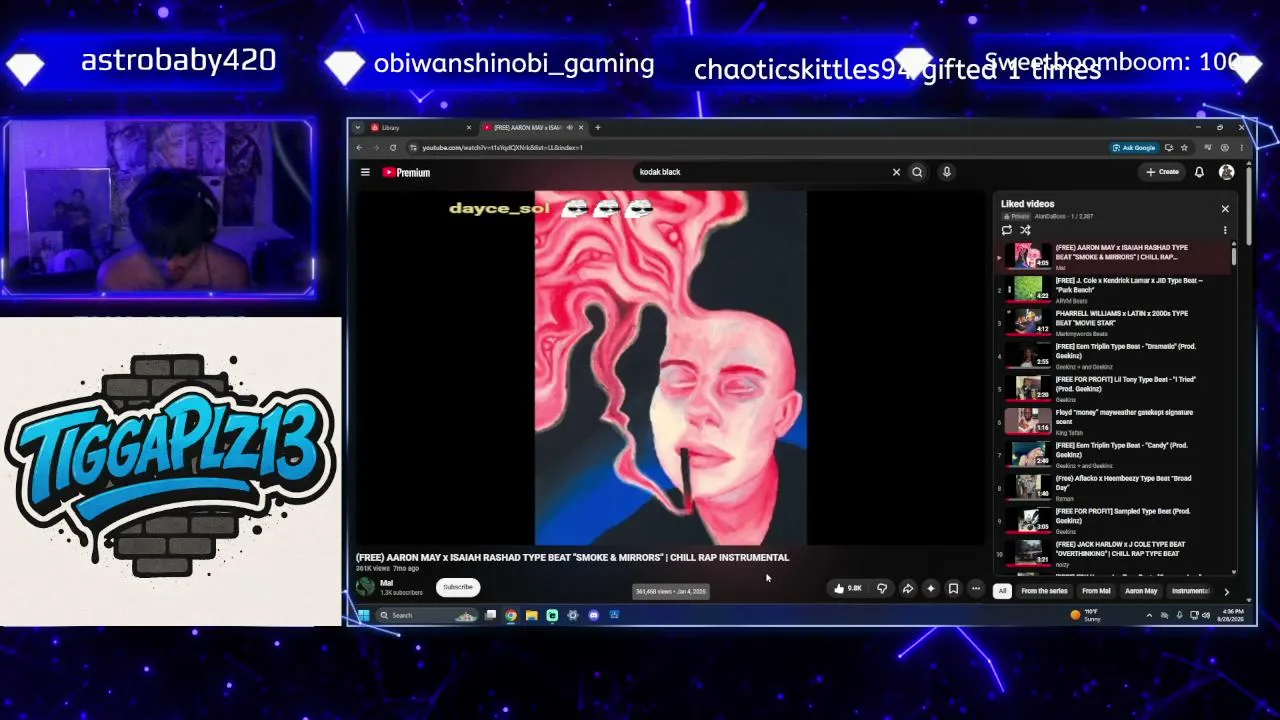
Task: Click the sparkle Ask icon below video
Action: 930,588
